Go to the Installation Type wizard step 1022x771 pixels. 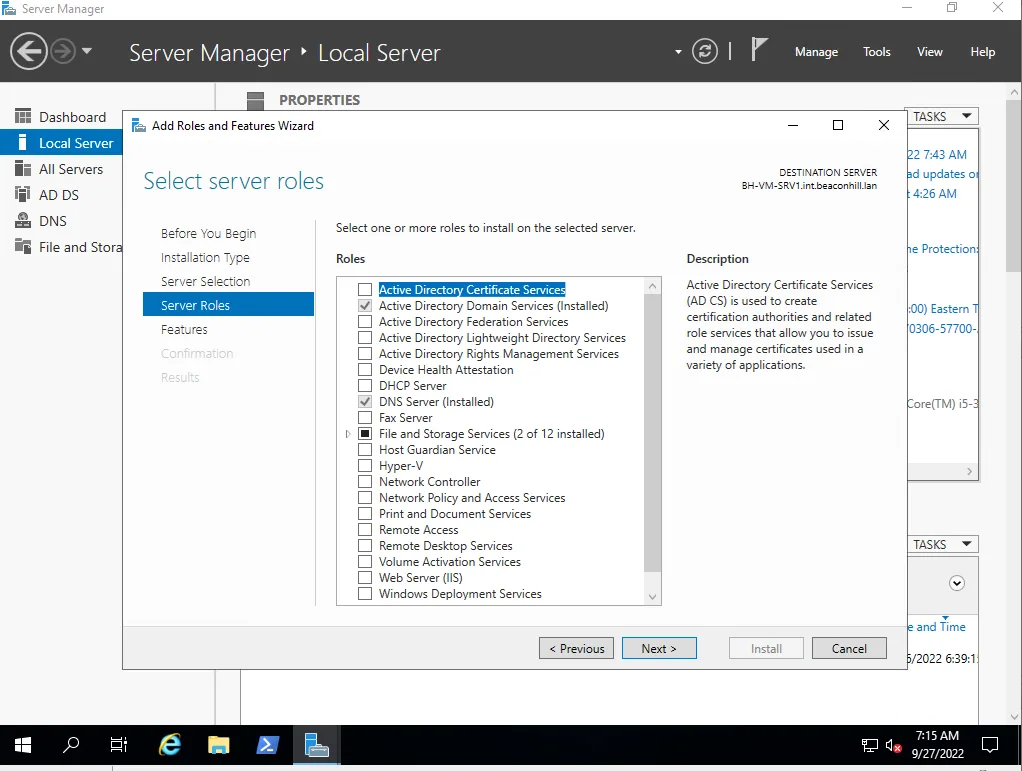tap(205, 257)
